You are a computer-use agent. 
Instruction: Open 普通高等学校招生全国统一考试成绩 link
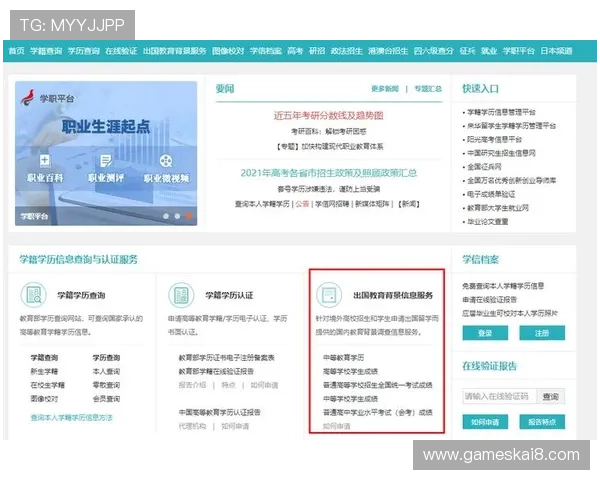[378, 385]
